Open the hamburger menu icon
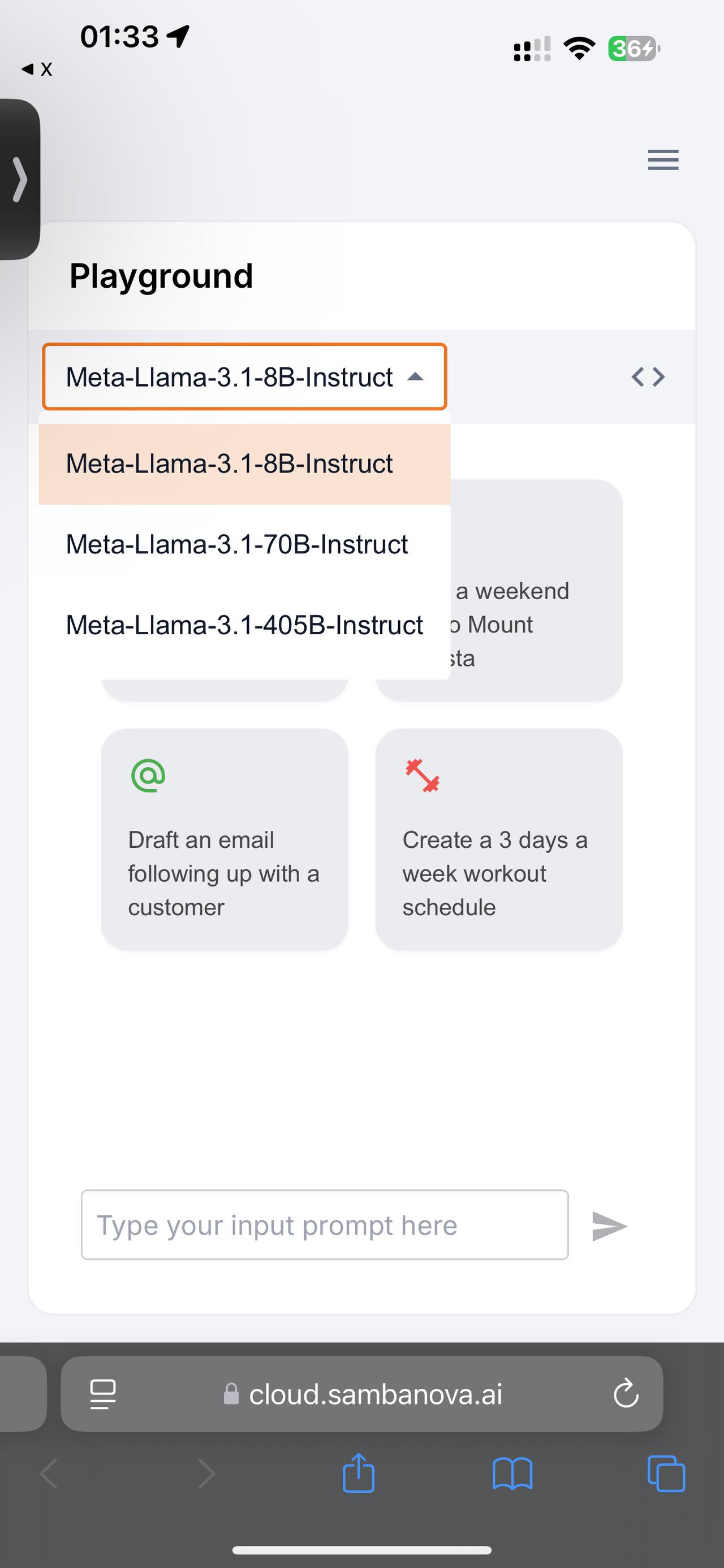The image size is (724, 1568). point(663,159)
